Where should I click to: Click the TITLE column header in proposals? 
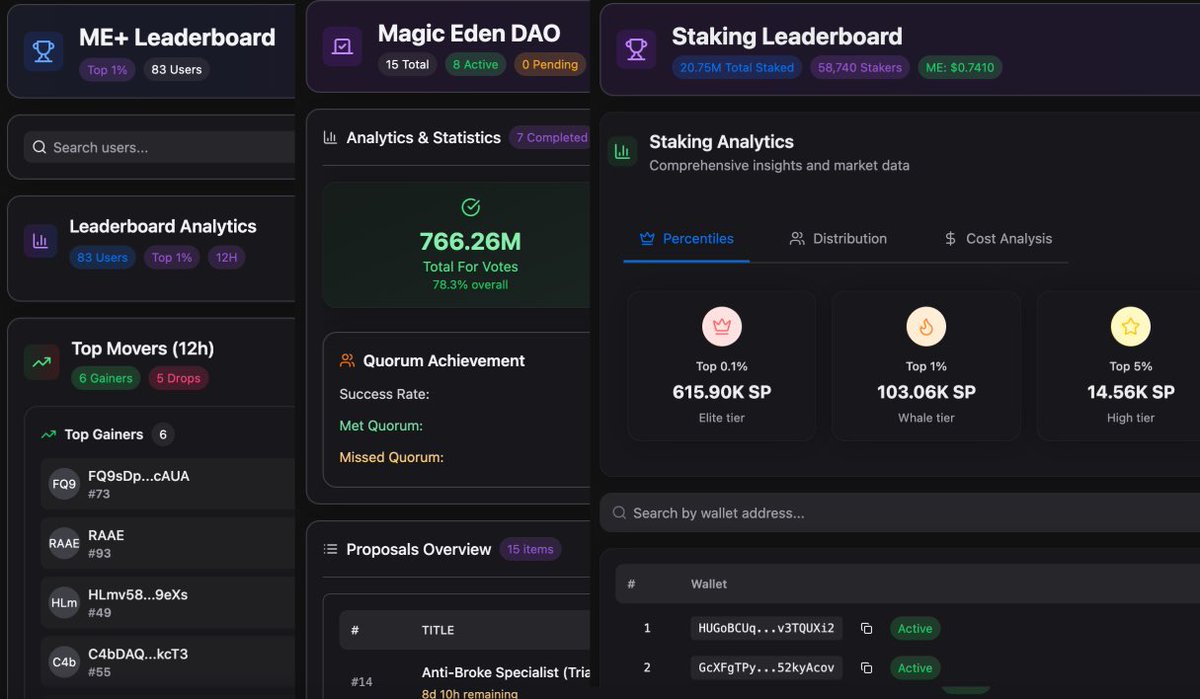click(x=438, y=631)
